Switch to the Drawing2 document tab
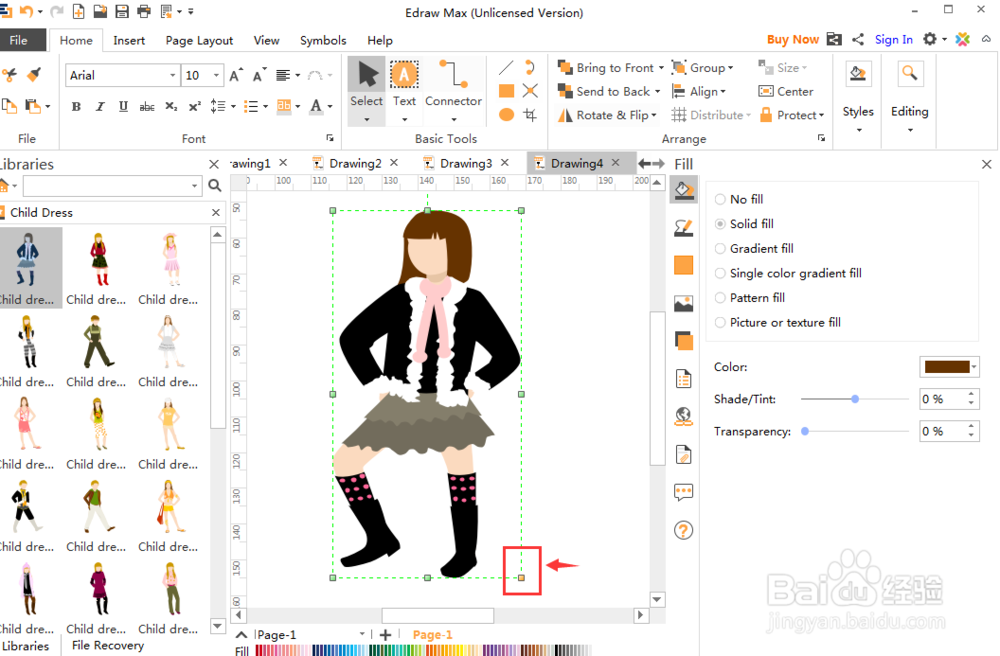 [x=355, y=163]
